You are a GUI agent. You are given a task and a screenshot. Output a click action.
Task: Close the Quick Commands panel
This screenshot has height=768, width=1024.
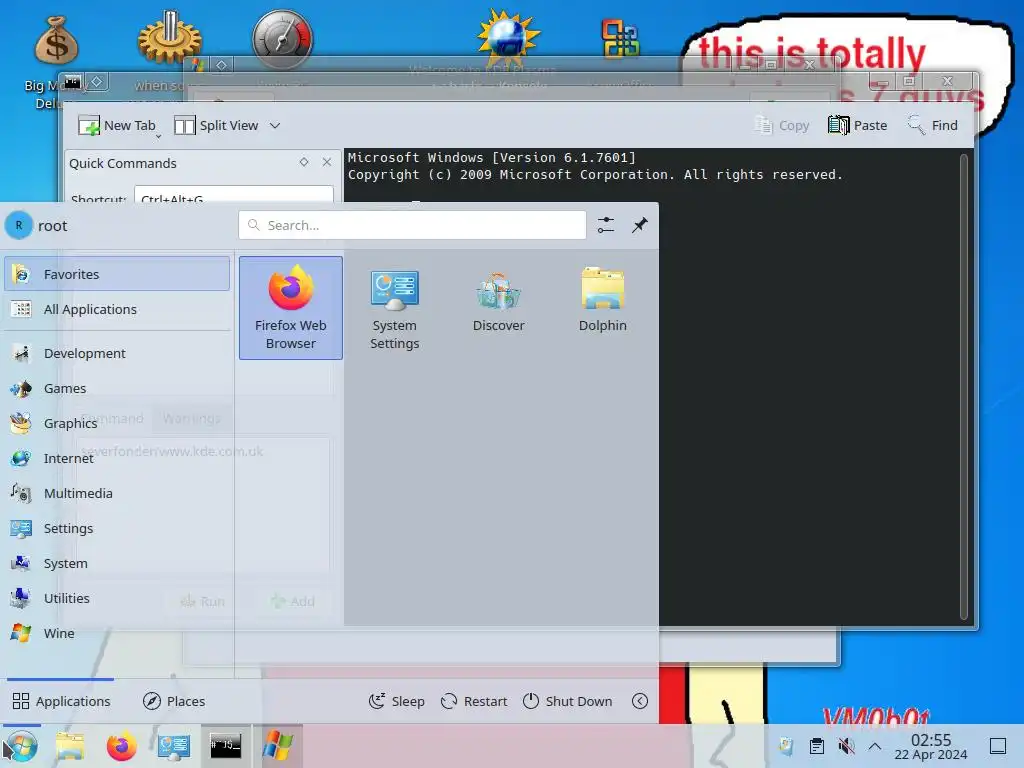[x=327, y=162]
